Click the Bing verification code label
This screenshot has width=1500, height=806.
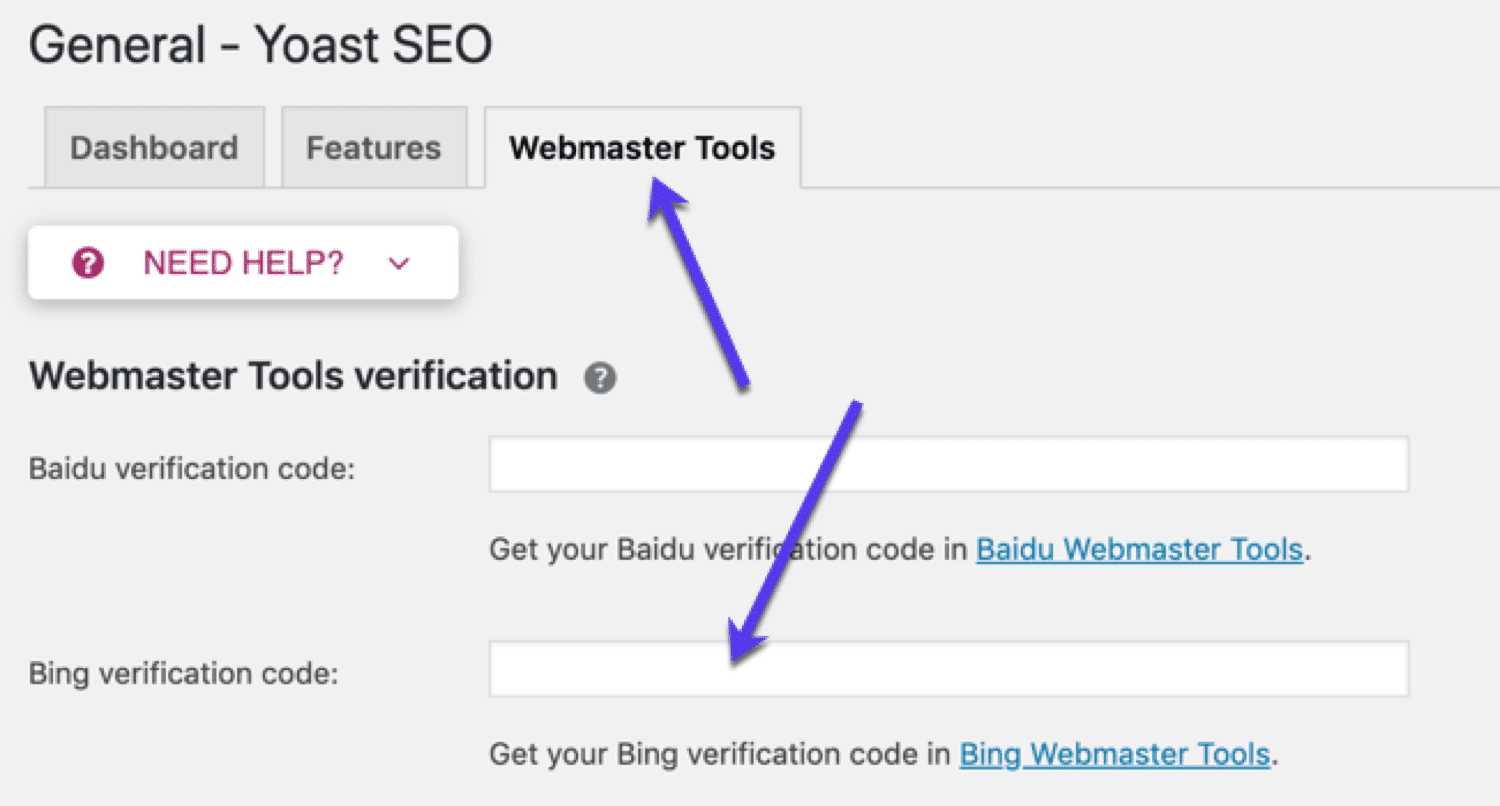tap(186, 673)
